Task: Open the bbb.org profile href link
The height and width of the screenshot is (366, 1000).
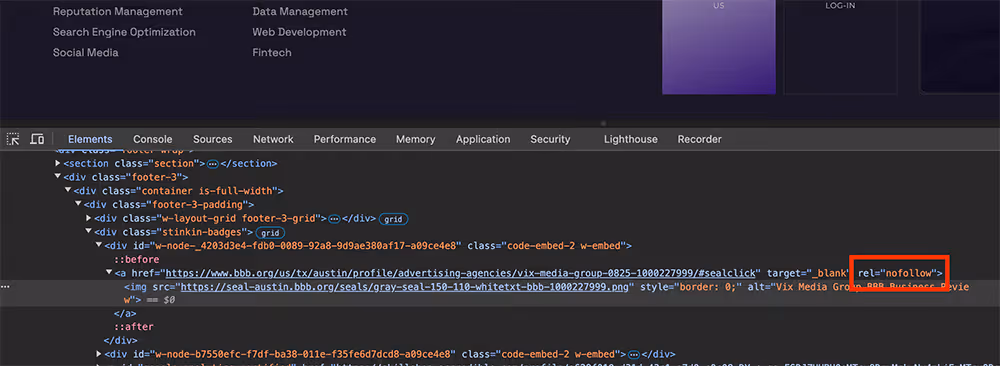Action: click(461, 273)
